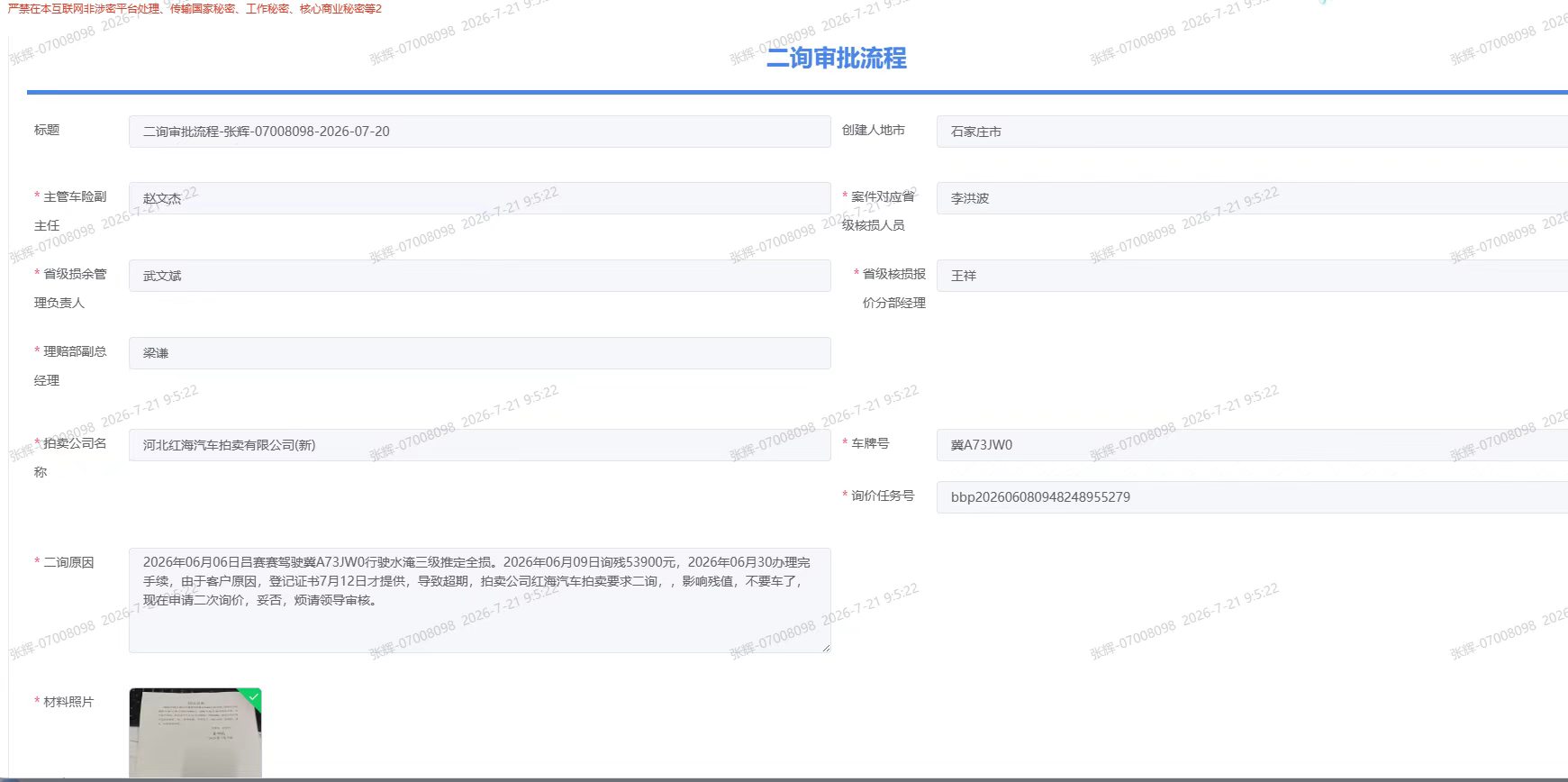Click inside the 二询原因 text area
This screenshot has width=1568, height=782.
(x=479, y=600)
